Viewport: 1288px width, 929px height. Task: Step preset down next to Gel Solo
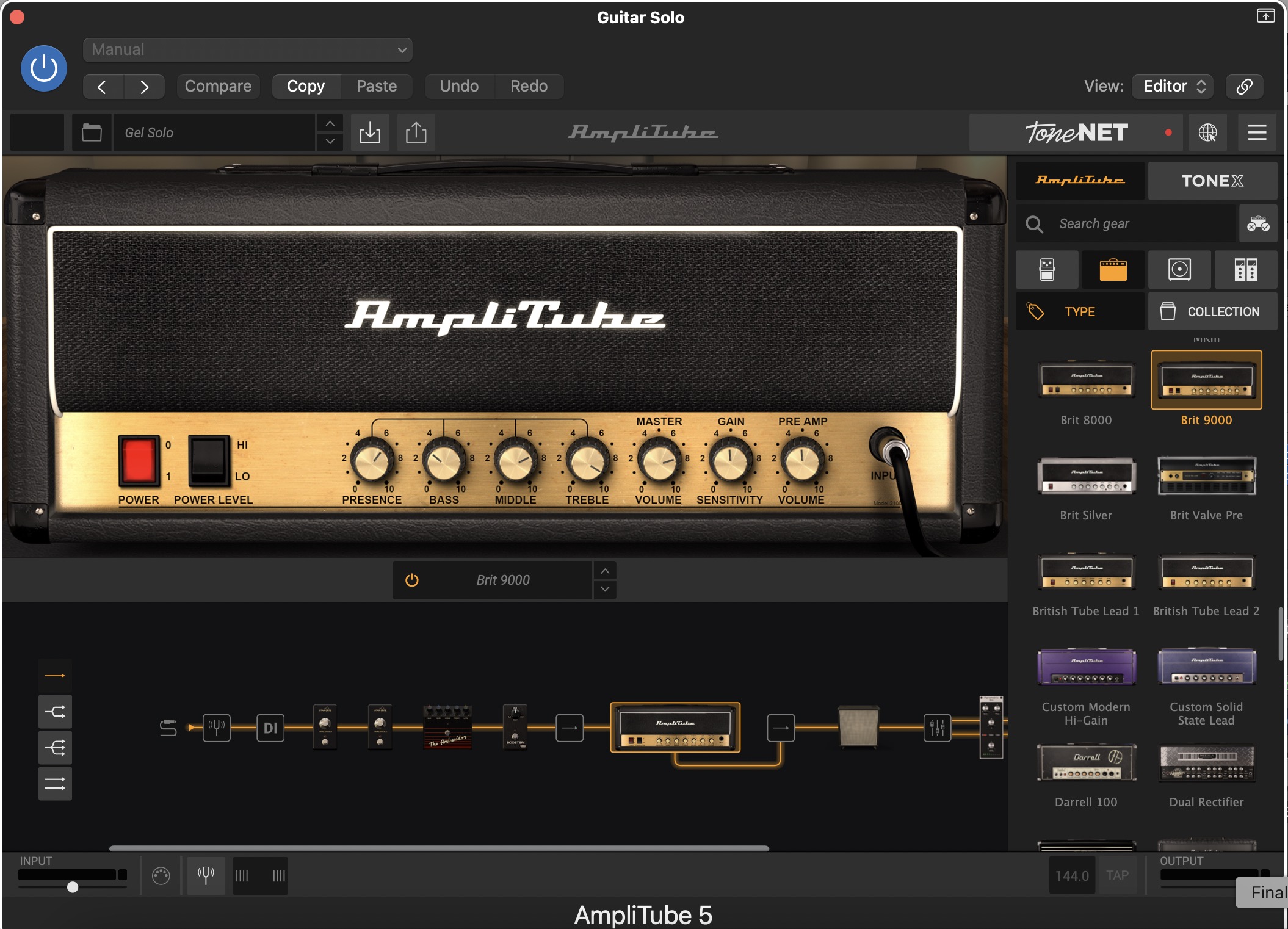(x=330, y=142)
